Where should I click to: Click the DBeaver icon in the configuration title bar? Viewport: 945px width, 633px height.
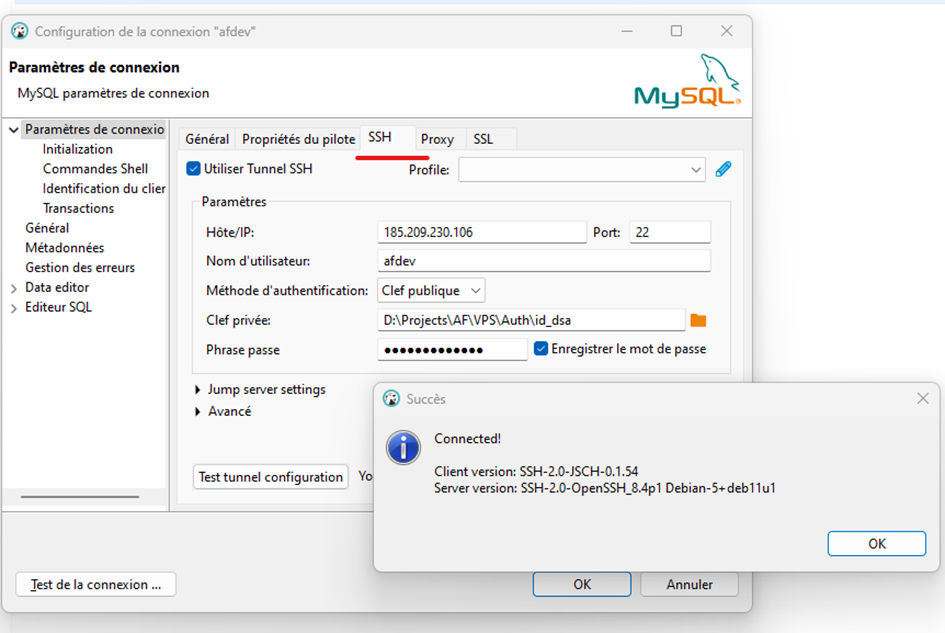20,31
